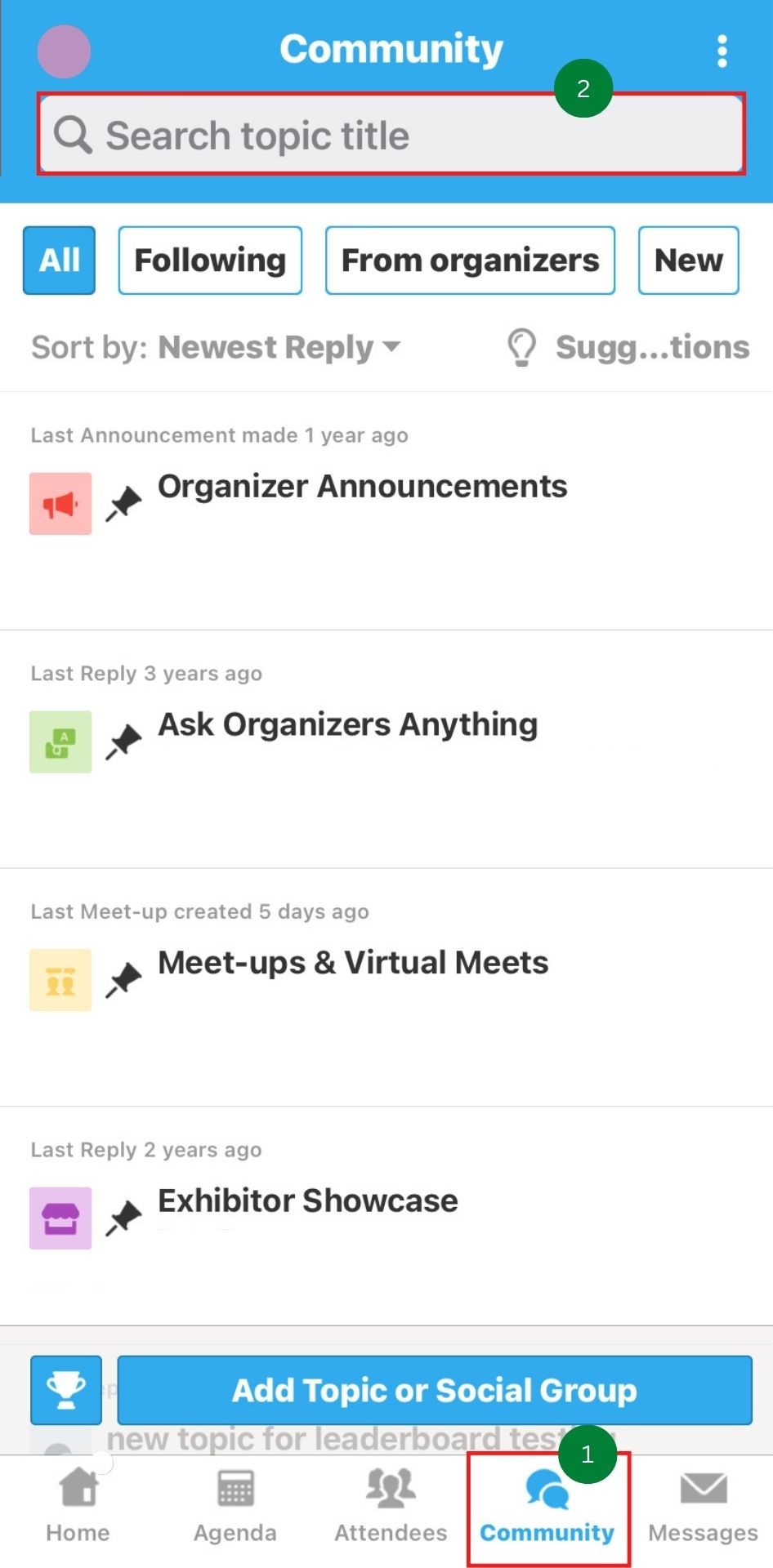Click the lightbulb Suggestions icon
Image resolution: width=773 pixels, height=1568 pixels.
click(521, 348)
